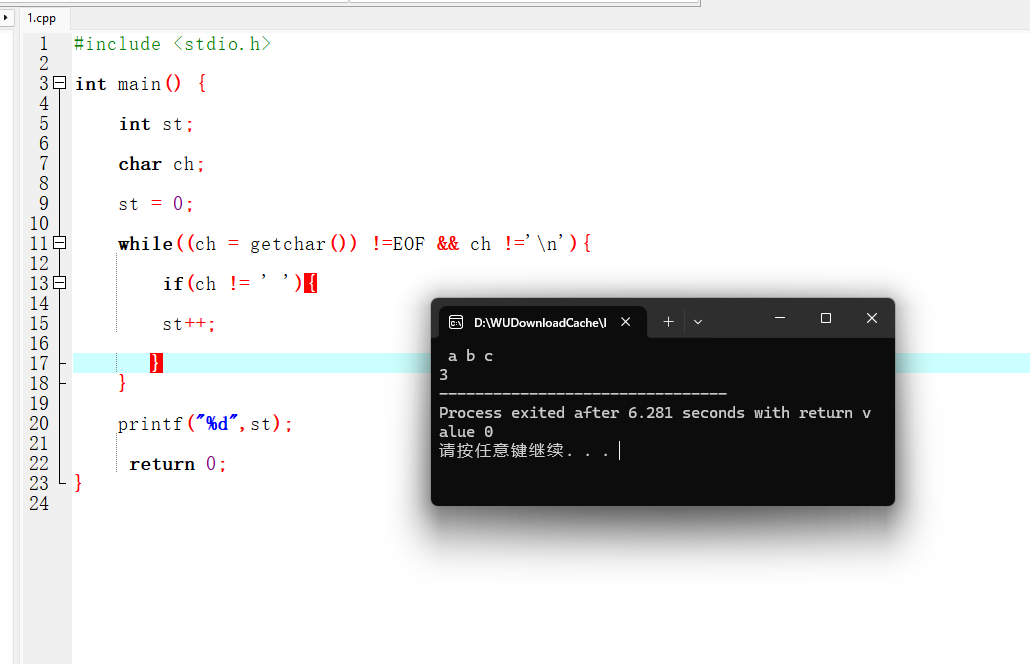Image resolution: width=1030 pixels, height=664 pixels.
Task: Click the 'return 0;' statement
Action: (x=177, y=464)
